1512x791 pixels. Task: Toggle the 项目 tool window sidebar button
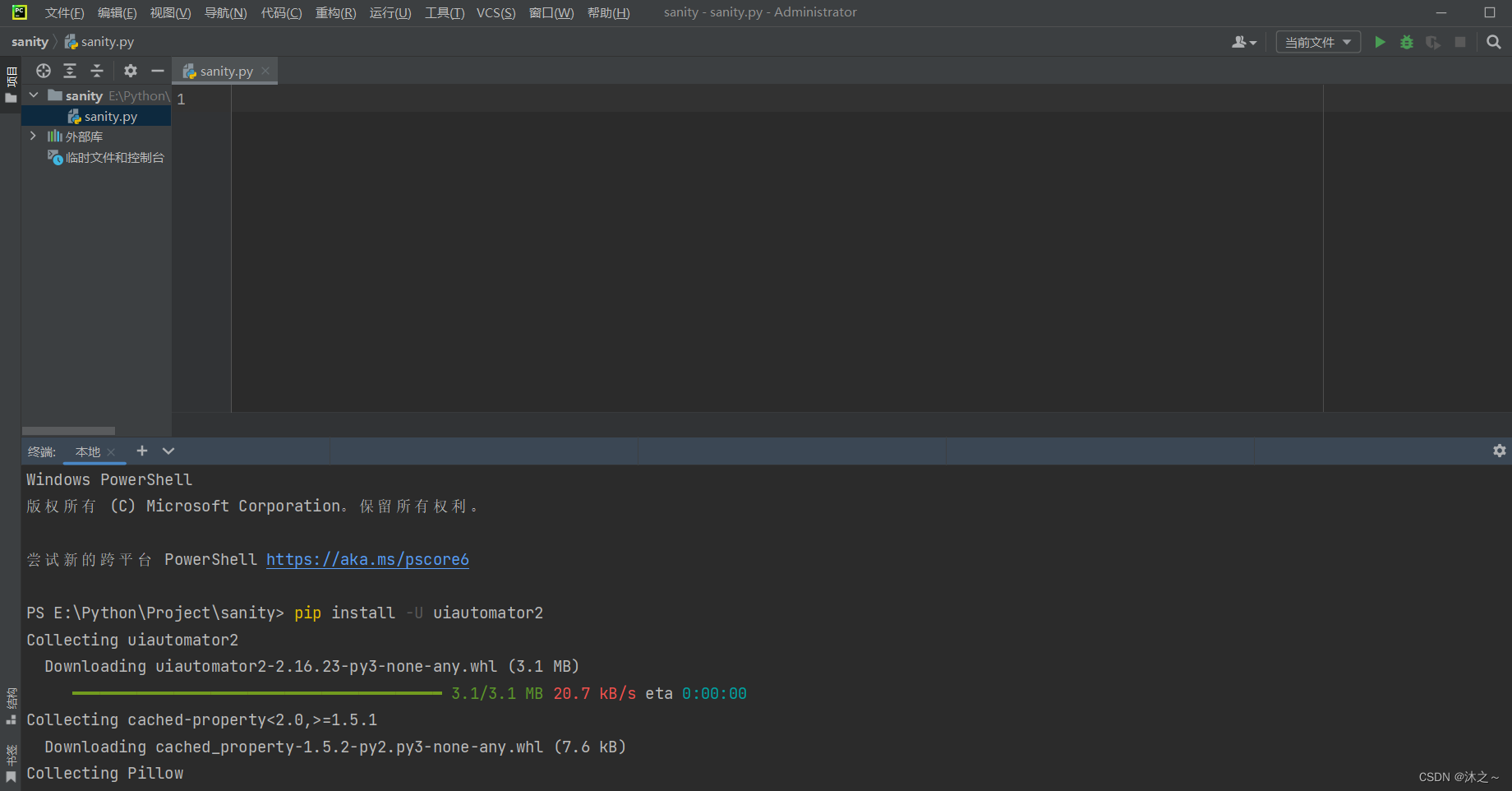(11, 78)
